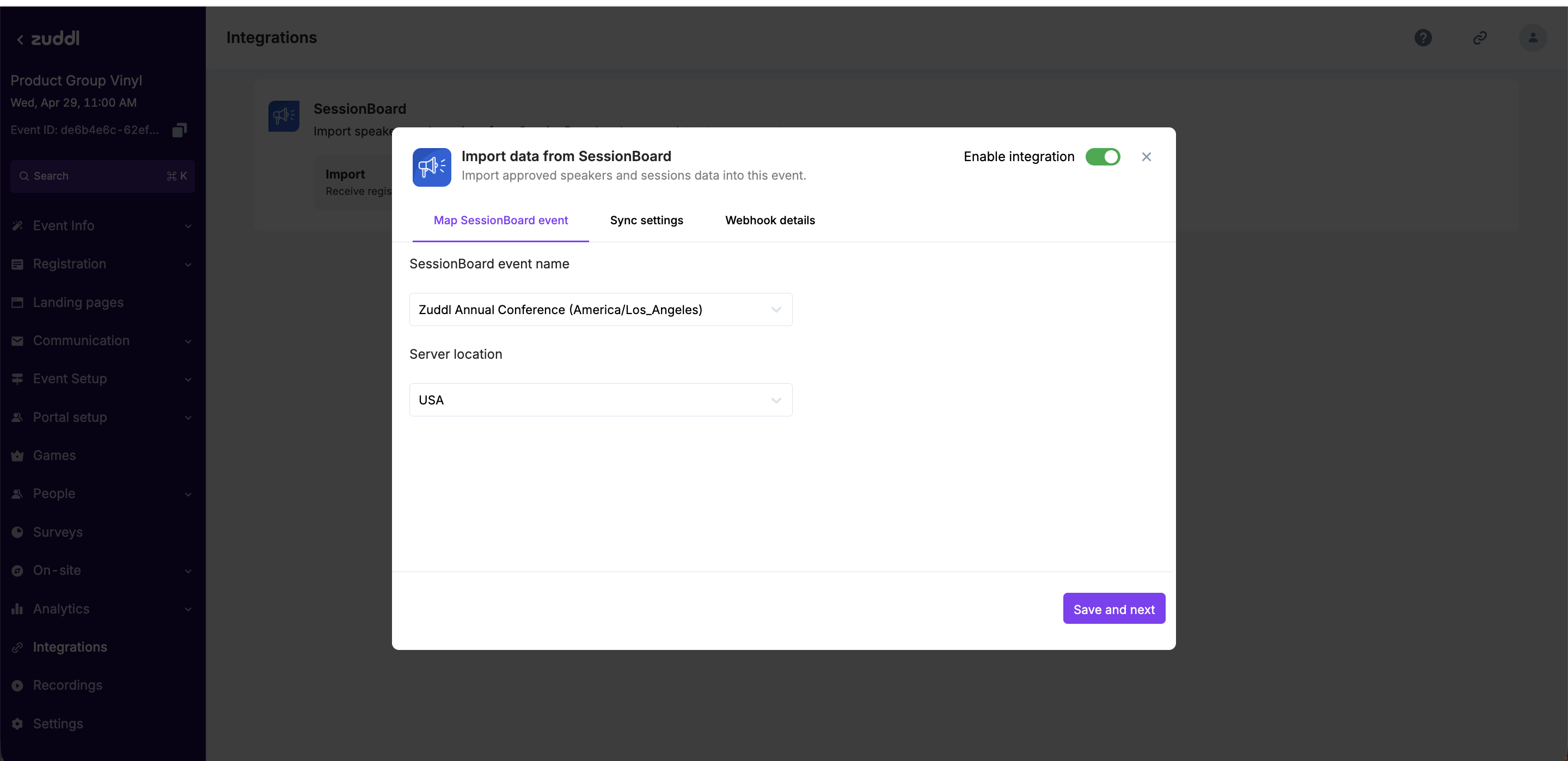Click the zuddl logo
This screenshot has width=1568, height=761.
click(56, 38)
